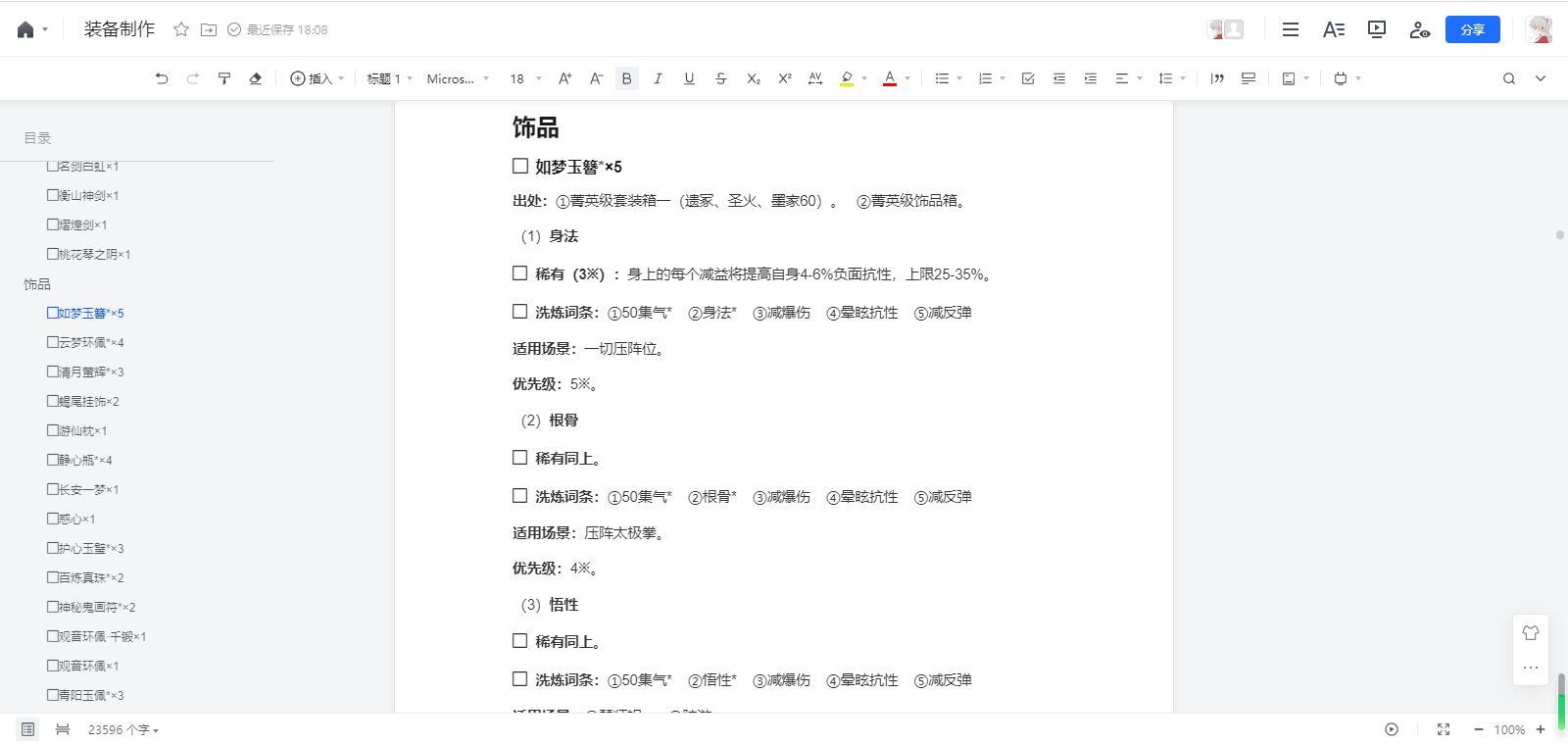Tick the 稀有（3※）checkbox

(520, 273)
